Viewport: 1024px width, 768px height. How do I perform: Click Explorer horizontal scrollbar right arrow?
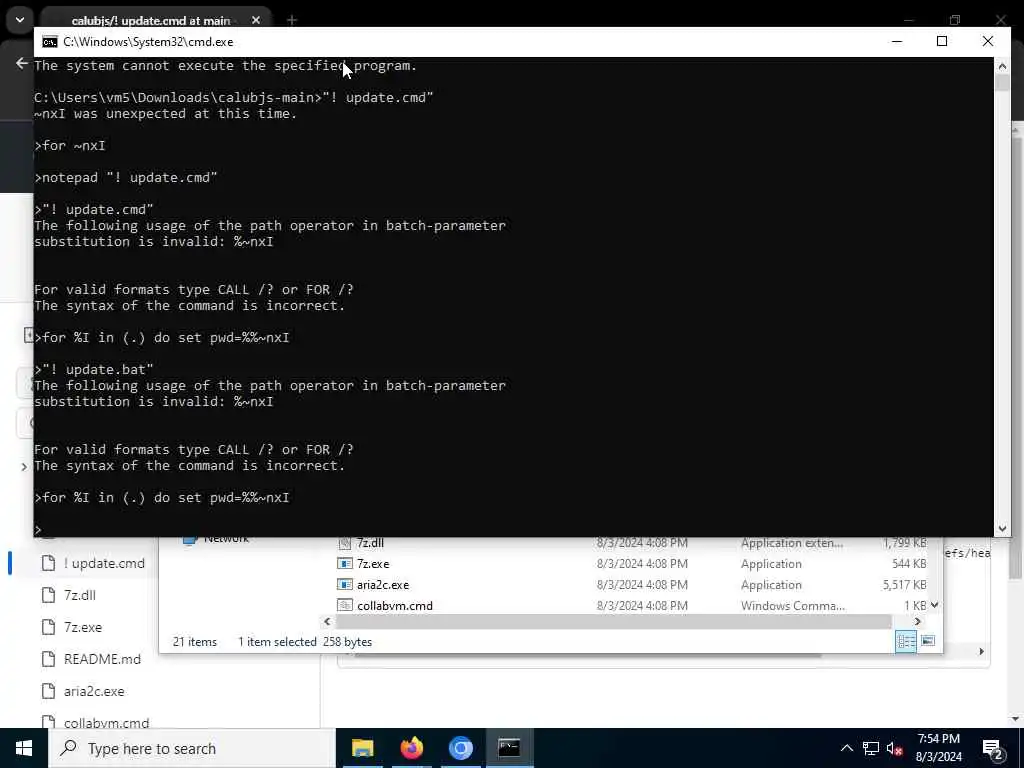click(917, 622)
